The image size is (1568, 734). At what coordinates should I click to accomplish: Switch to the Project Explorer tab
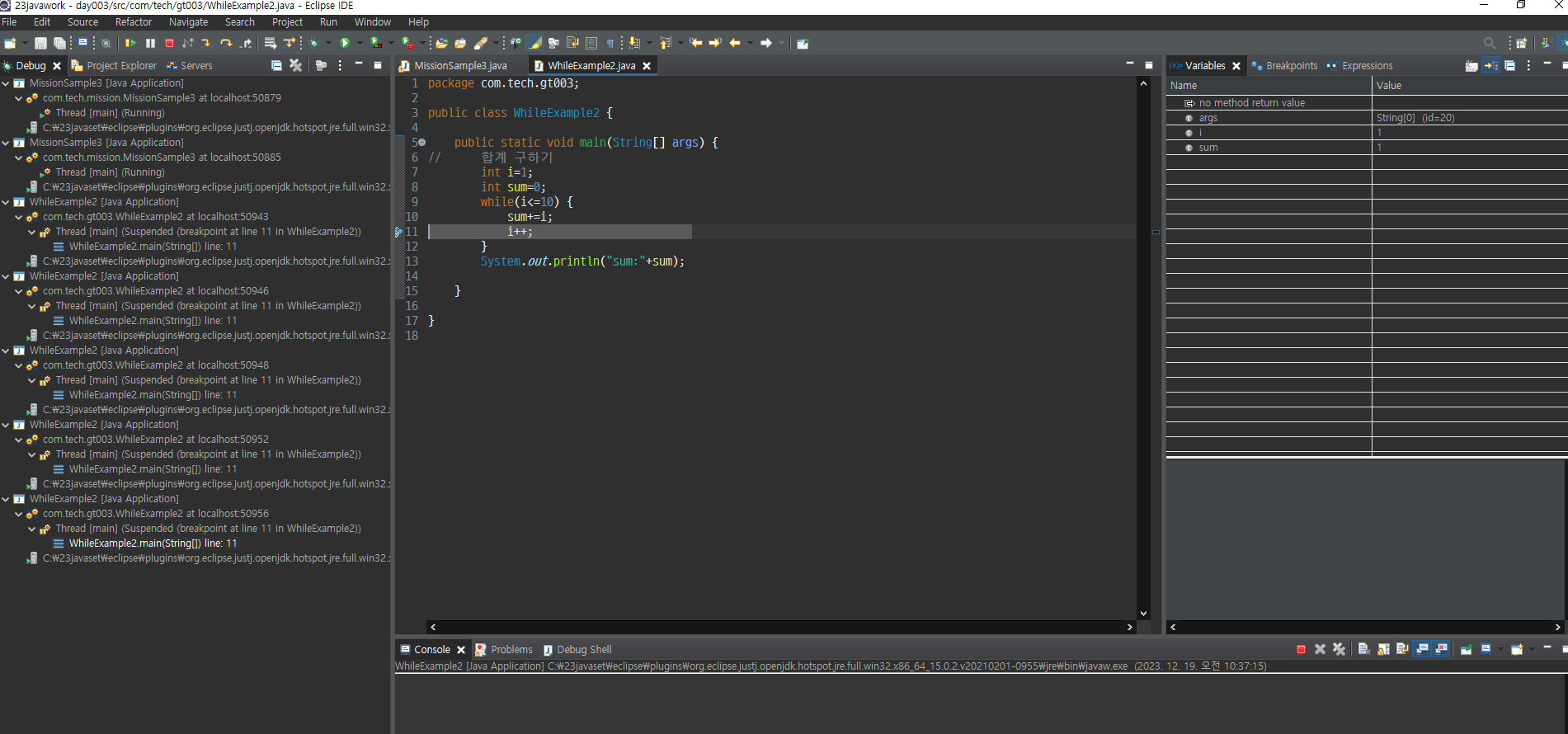(114, 66)
